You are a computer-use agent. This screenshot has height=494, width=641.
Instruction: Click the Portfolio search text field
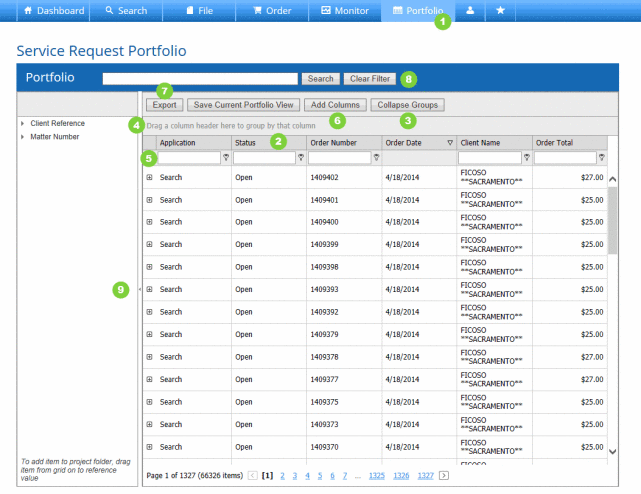pos(200,79)
